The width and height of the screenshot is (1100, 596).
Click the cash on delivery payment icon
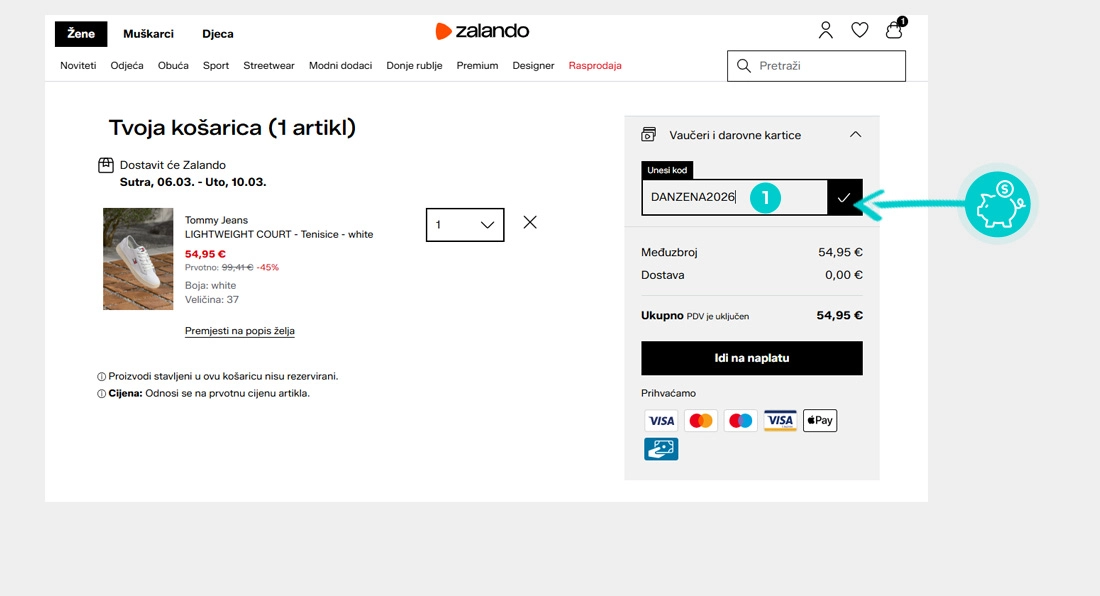coord(661,448)
